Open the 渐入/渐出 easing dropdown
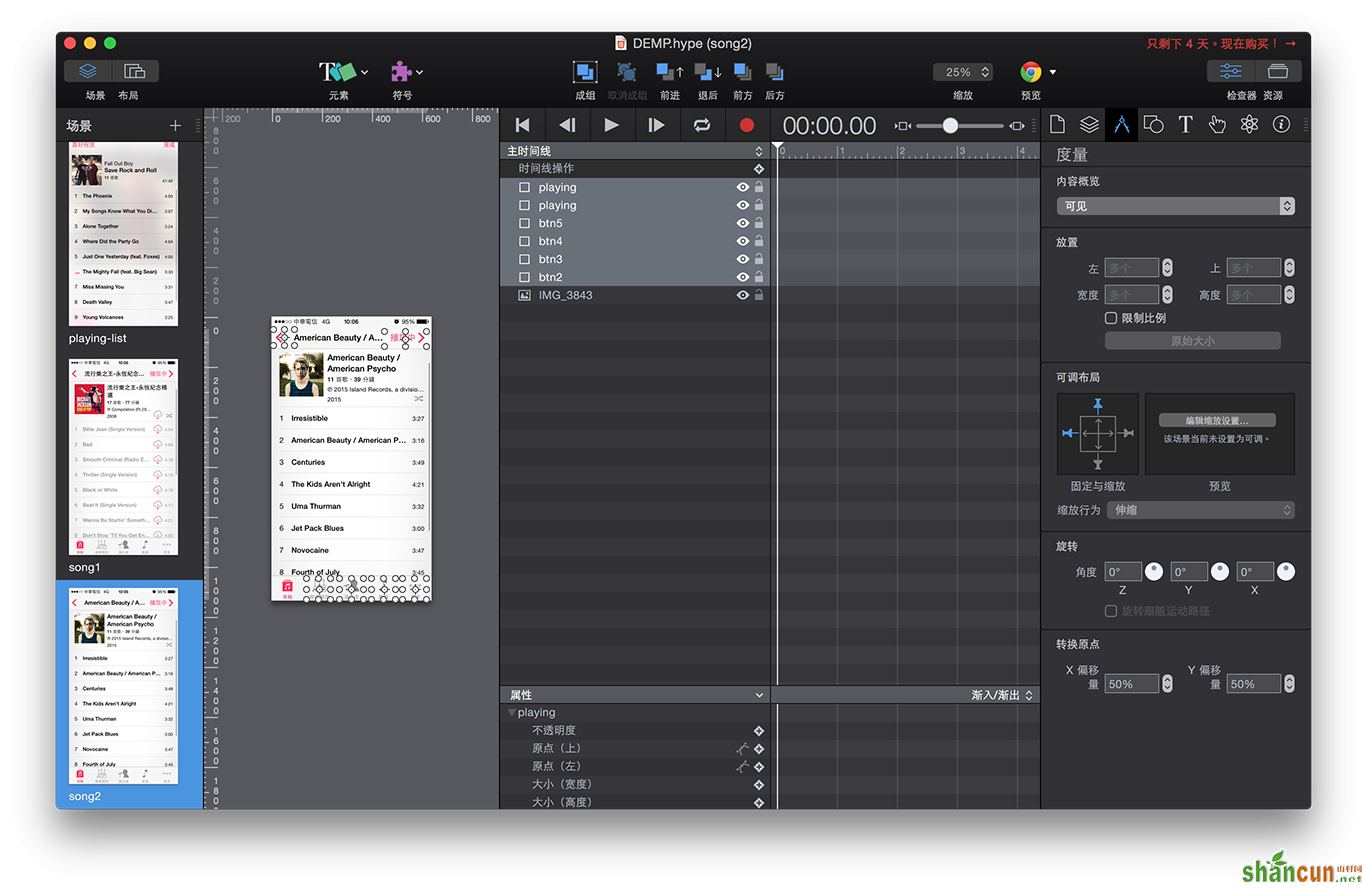 pyautogui.click(x=1002, y=695)
